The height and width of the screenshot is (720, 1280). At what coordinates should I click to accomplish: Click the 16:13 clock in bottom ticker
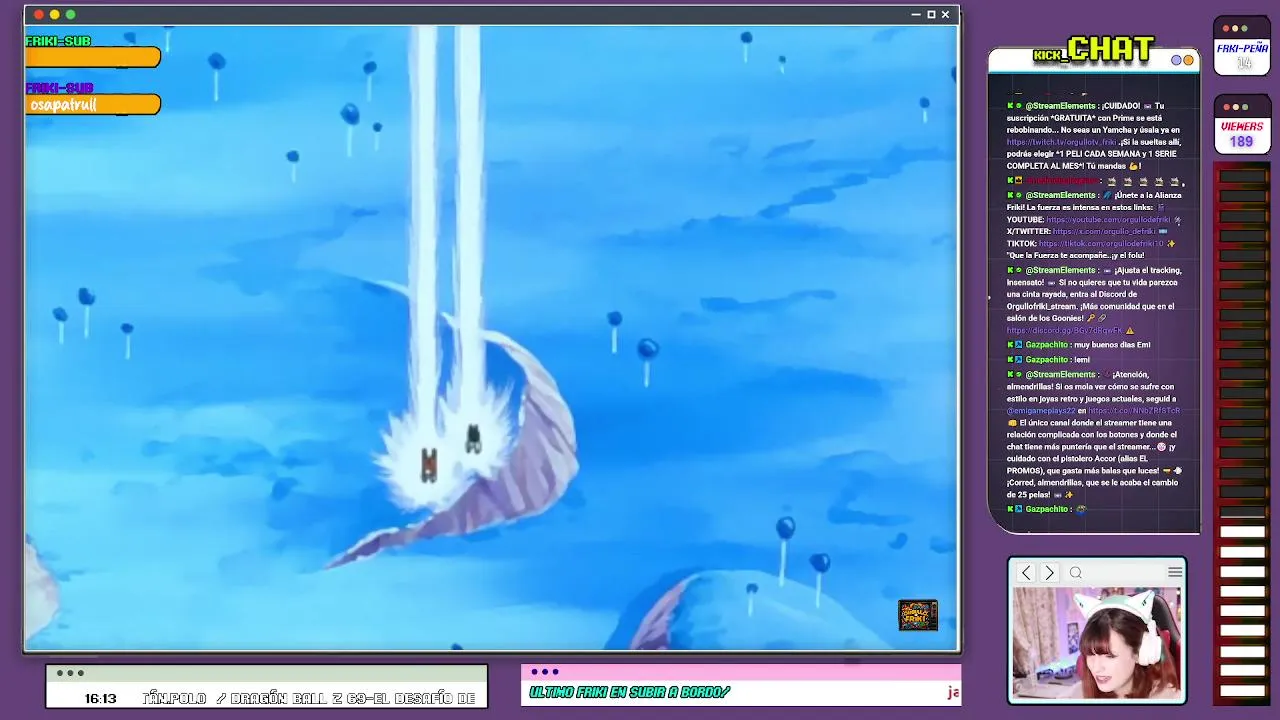(x=100, y=698)
